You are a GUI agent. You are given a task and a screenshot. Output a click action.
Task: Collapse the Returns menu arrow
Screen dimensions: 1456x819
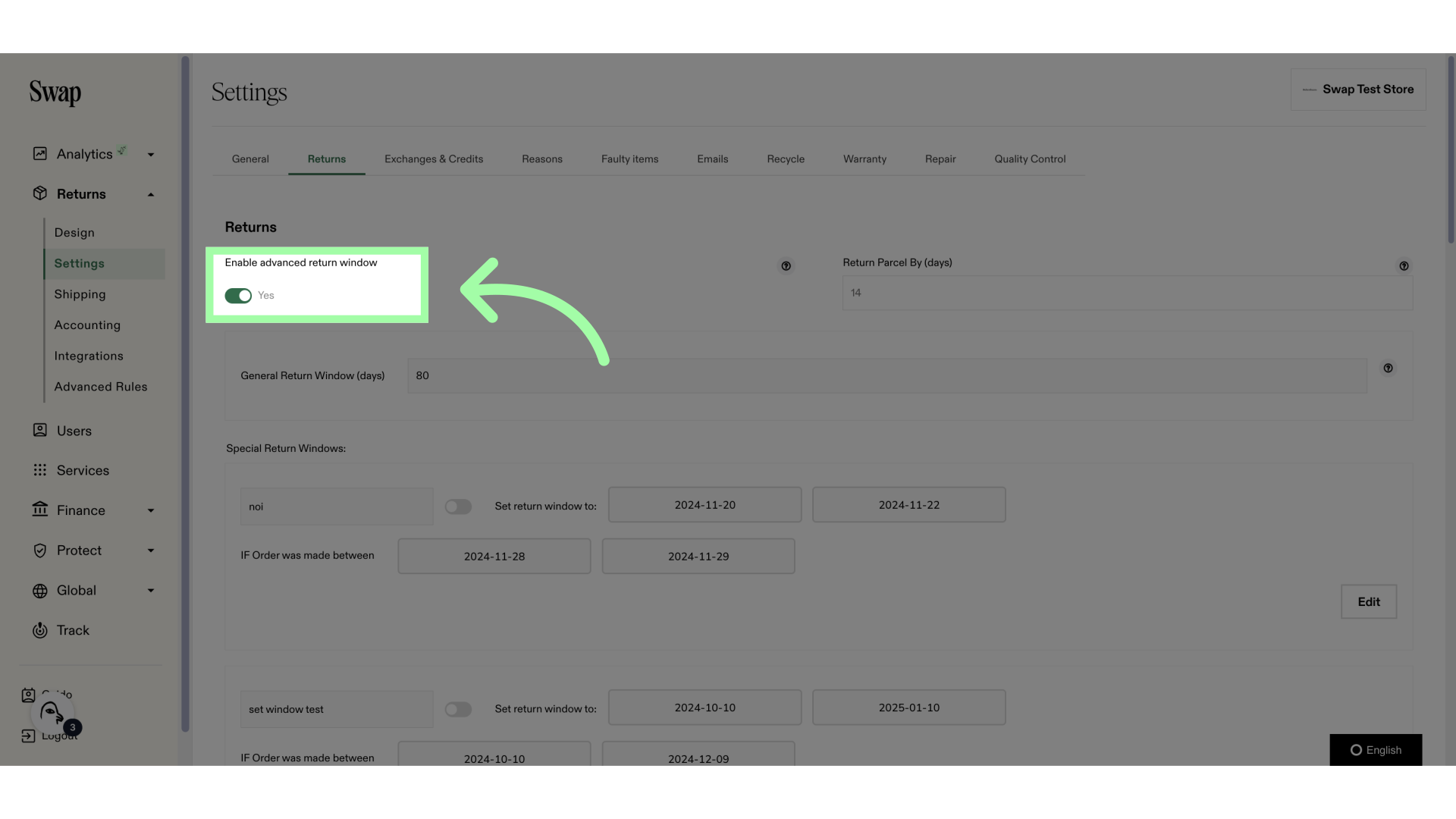(151, 194)
